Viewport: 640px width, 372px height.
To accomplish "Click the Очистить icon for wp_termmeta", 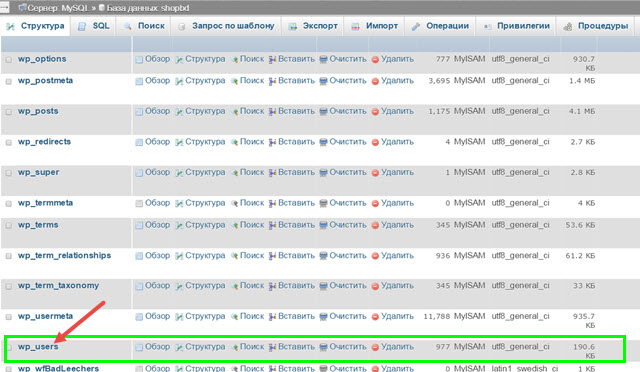I will click(323, 203).
